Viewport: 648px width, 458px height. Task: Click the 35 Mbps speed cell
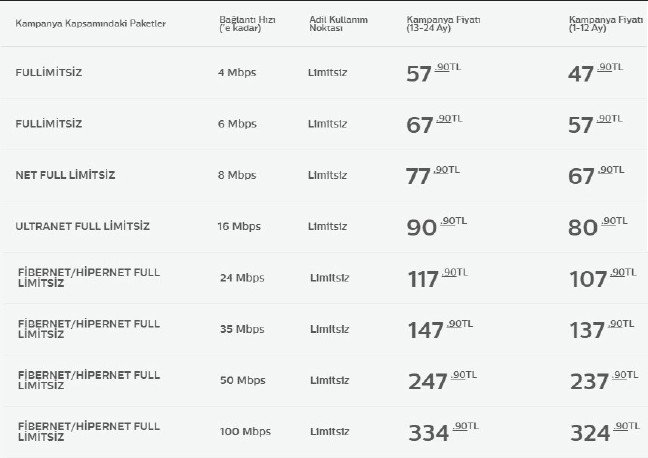point(241,329)
